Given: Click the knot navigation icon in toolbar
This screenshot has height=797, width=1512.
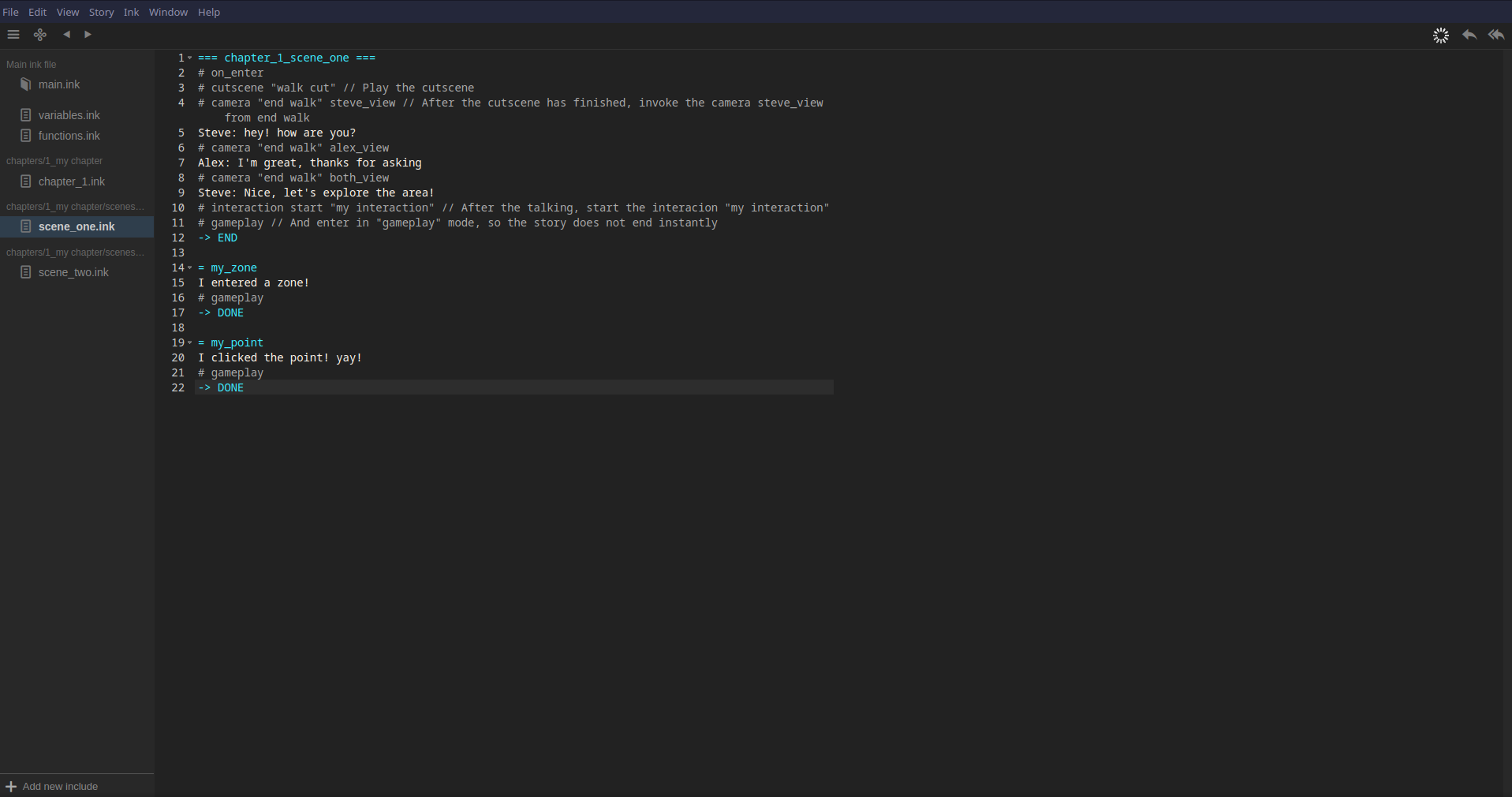Looking at the screenshot, I should tap(40, 35).
